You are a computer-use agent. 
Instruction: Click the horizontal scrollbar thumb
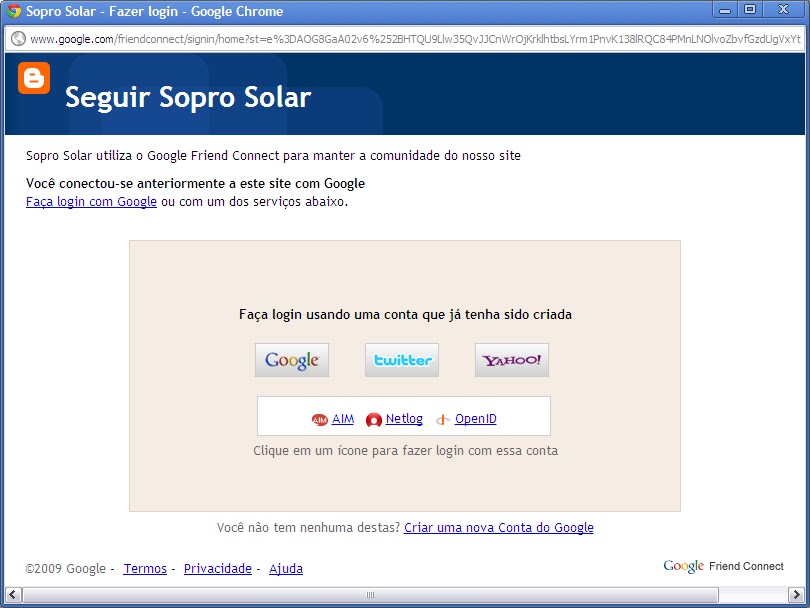point(370,595)
